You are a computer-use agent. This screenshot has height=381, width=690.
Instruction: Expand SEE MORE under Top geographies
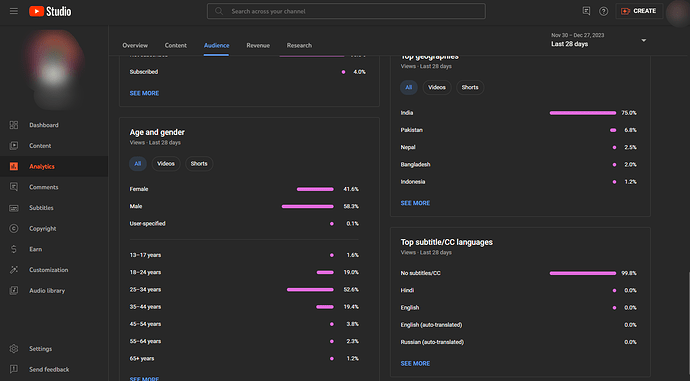pyautogui.click(x=415, y=203)
